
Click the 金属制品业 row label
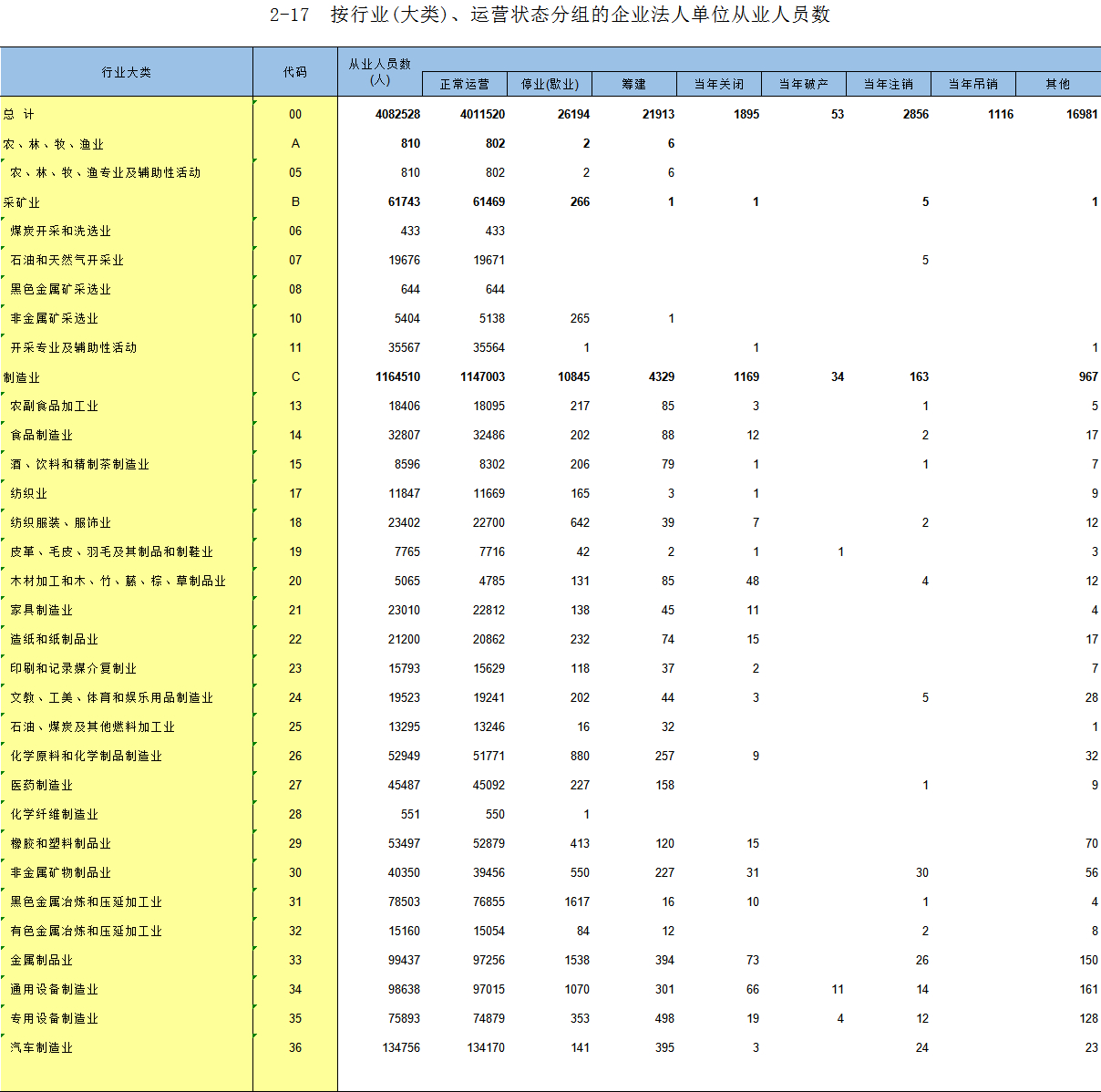pos(41,960)
